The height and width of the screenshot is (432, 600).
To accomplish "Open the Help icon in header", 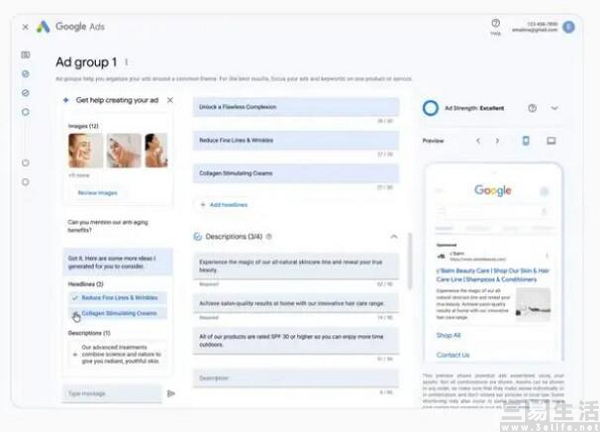I will click(495, 23).
